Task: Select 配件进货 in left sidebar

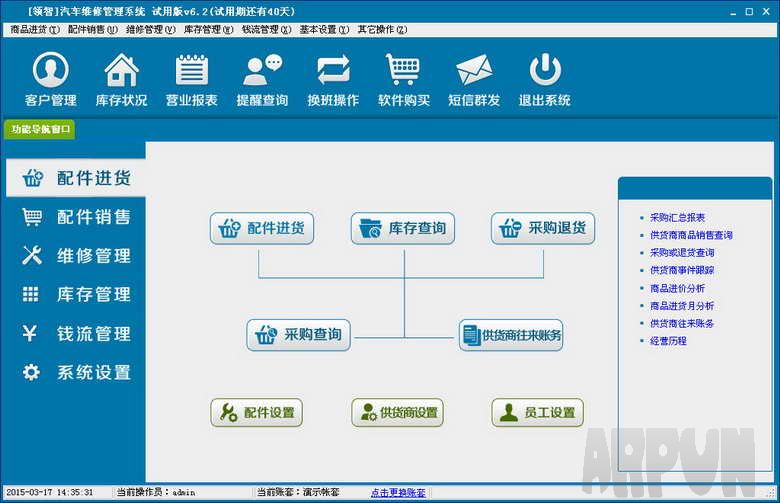Action: (76, 178)
